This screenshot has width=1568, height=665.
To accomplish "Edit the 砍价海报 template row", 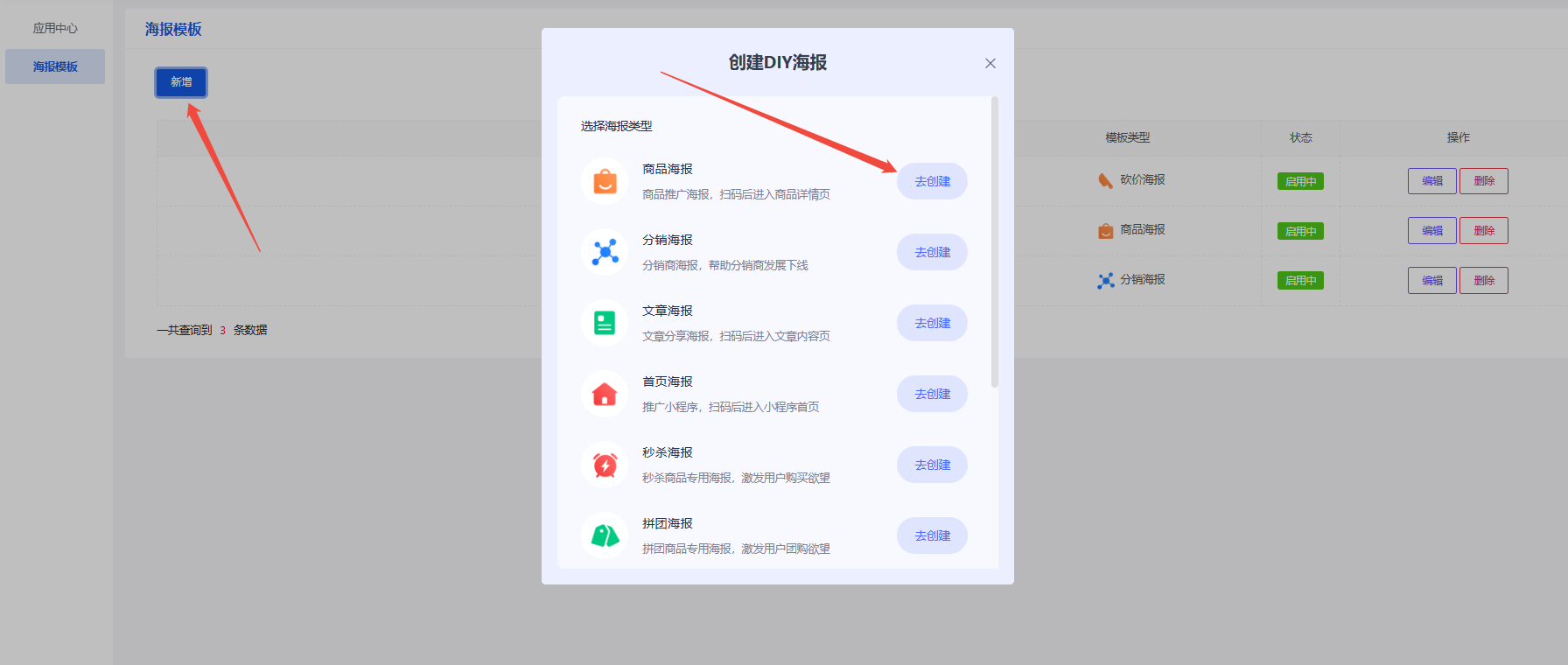I will 1431,181.
